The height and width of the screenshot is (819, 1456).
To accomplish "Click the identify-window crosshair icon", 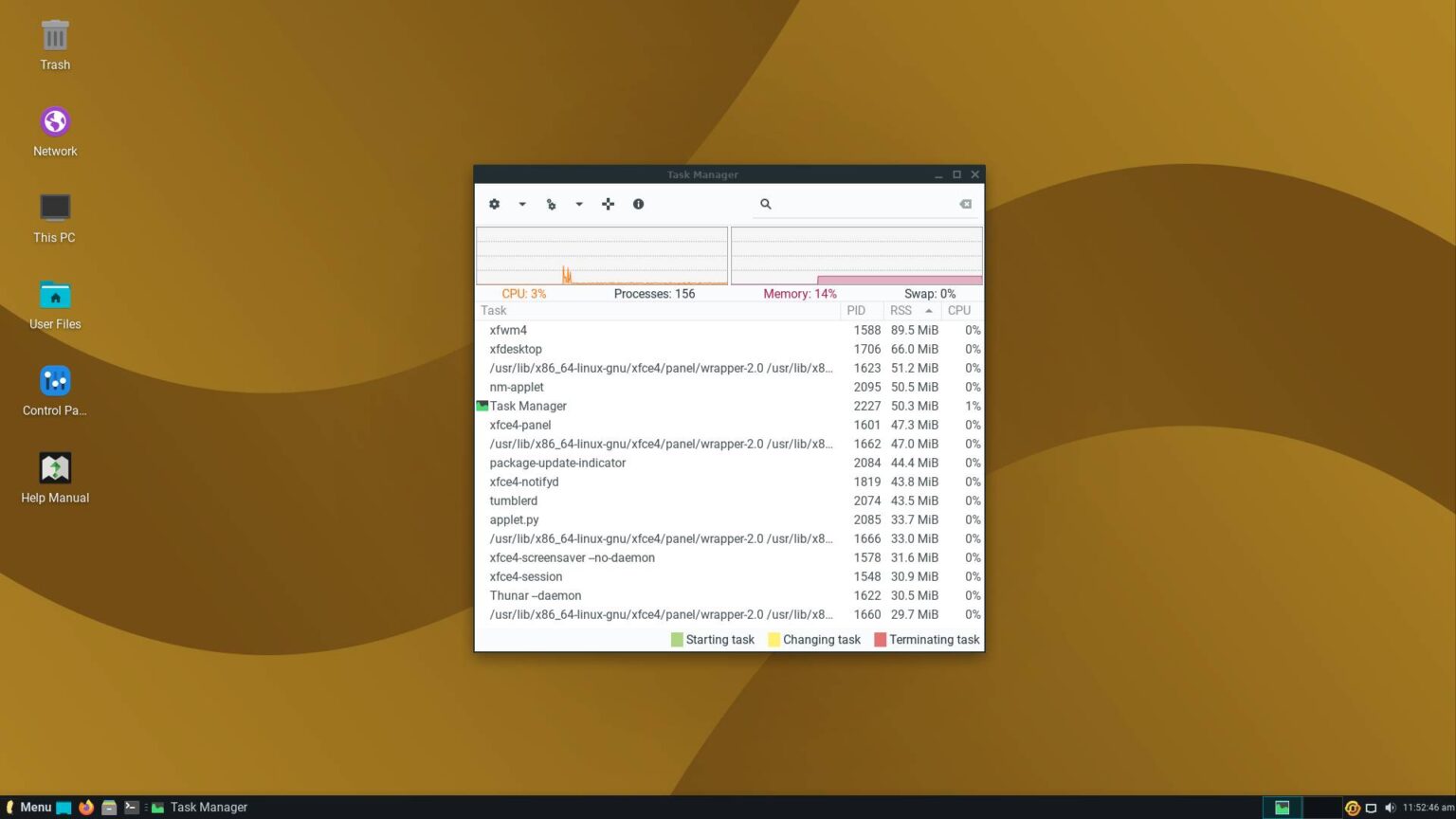I will pos(608,204).
